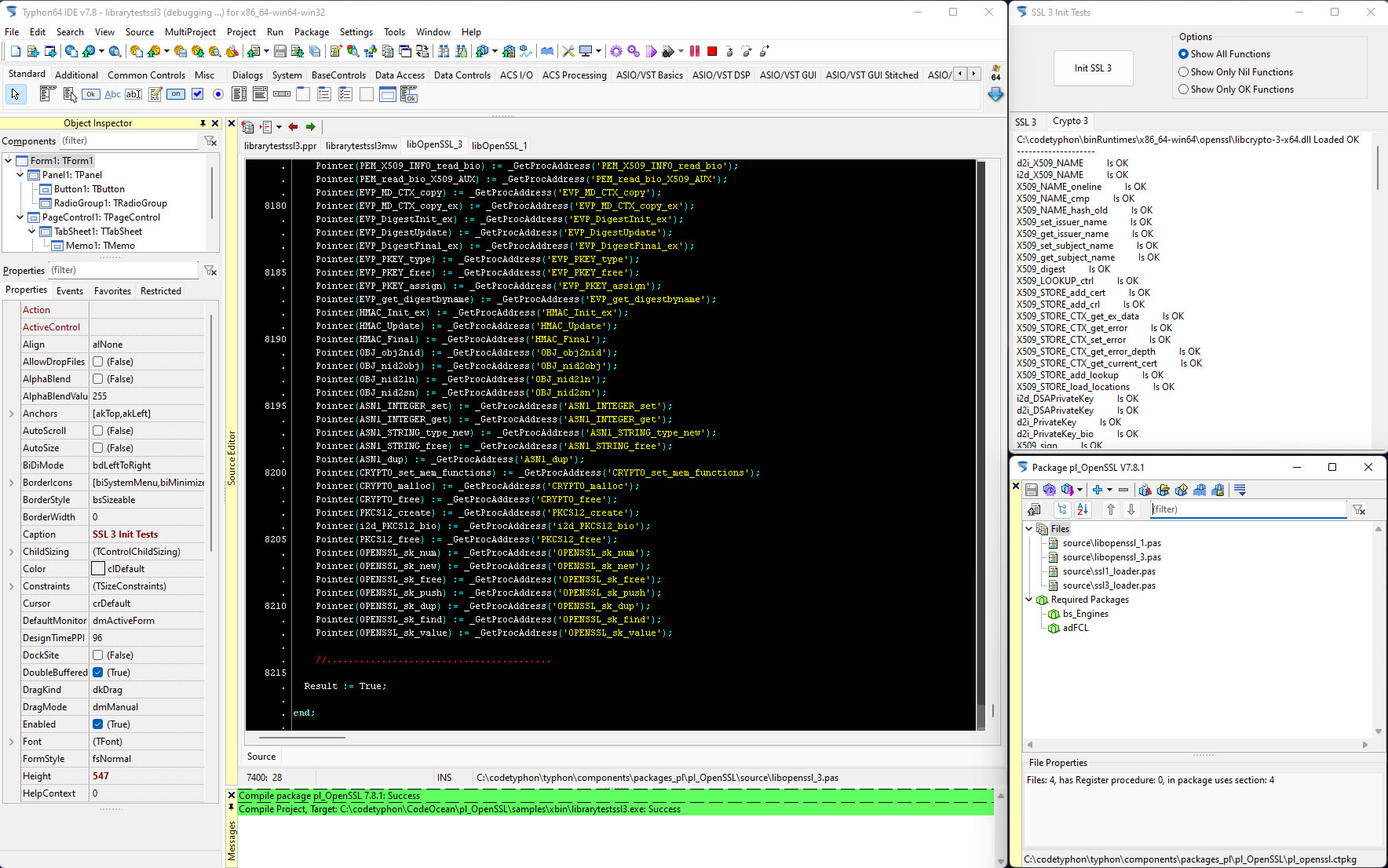Screen dimensions: 1388x868
Task: Click the Properties filter input field
Action: (x=123, y=271)
